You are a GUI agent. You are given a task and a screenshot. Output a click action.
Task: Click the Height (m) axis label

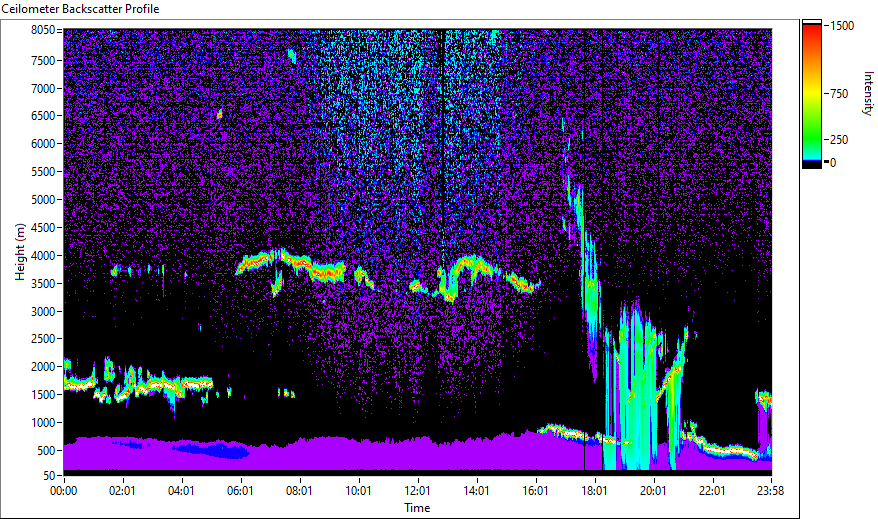pyautogui.click(x=20, y=252)
